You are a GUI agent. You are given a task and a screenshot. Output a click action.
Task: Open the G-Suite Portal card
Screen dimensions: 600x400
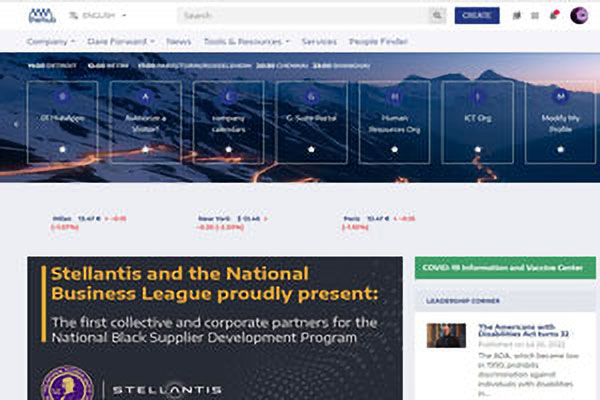(311, 122)
